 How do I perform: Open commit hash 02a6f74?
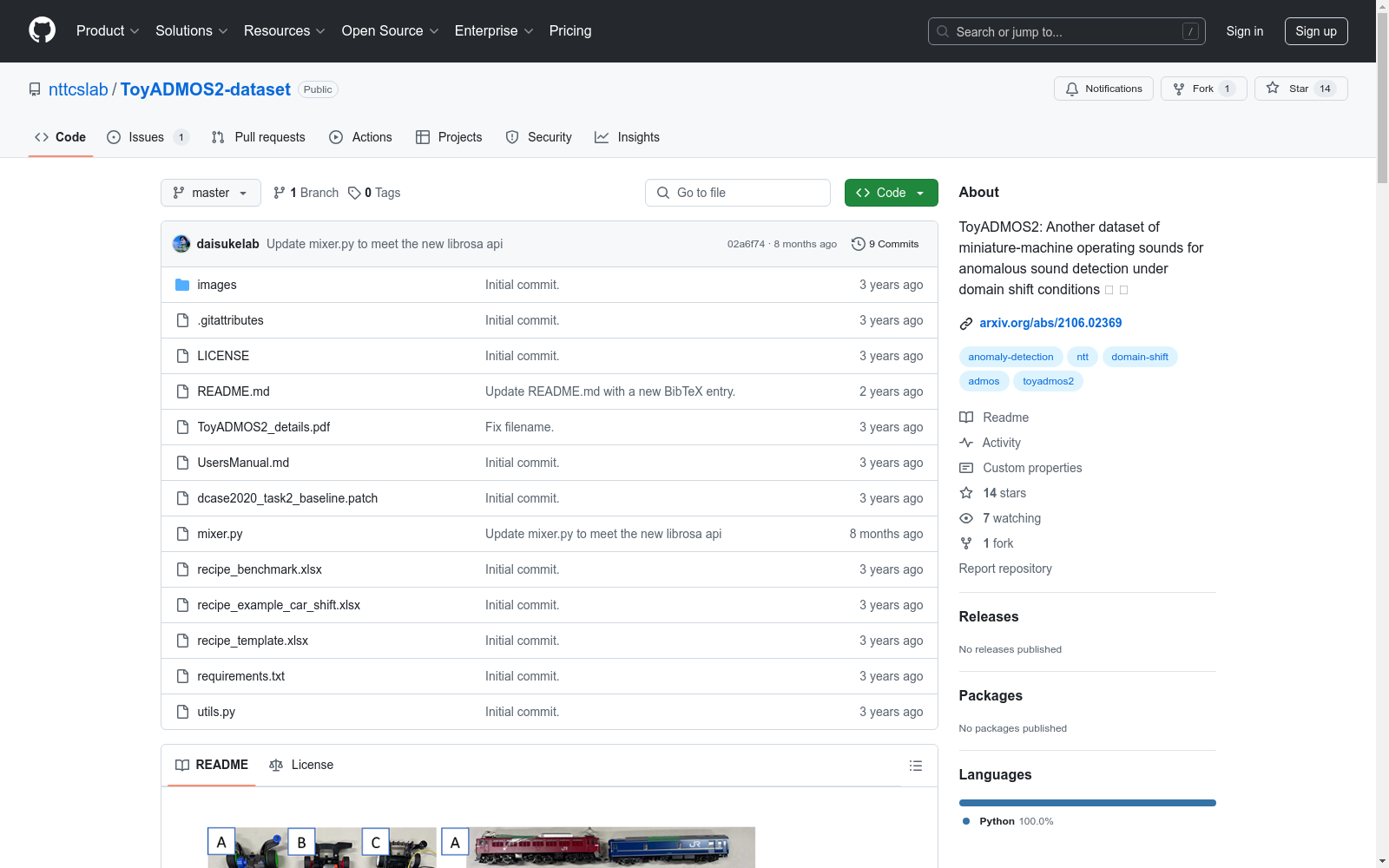pos(746,244)
